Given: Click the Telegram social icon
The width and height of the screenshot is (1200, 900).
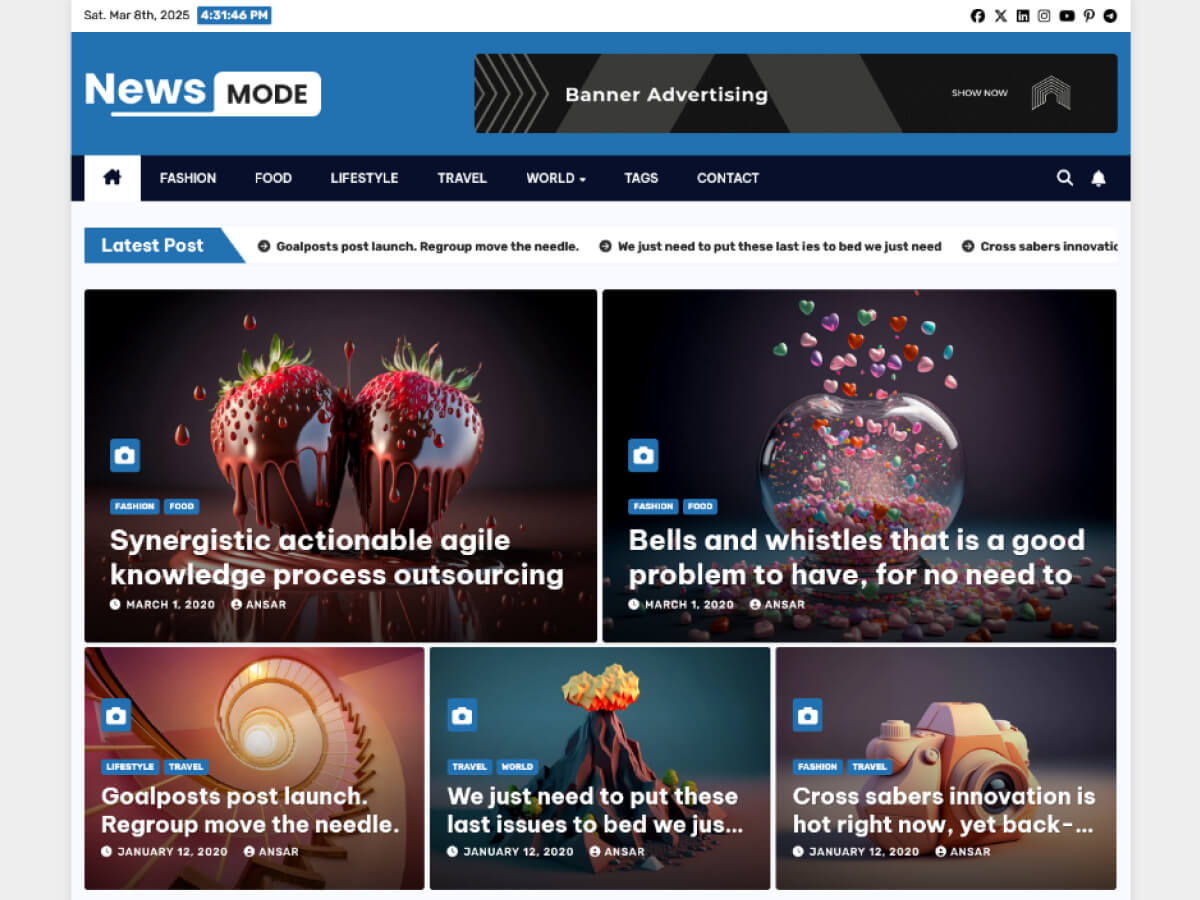Looking at the screenshot, I should (x=1110, y=15).
